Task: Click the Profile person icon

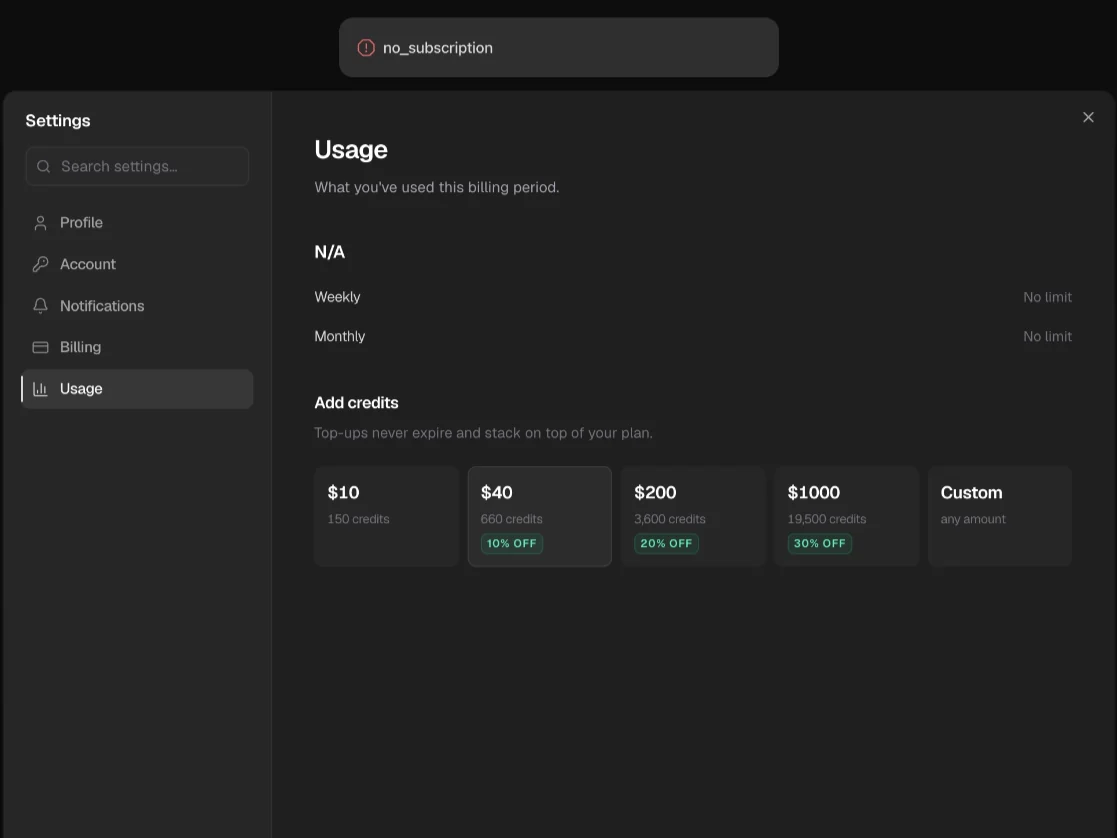Action: 41,223
